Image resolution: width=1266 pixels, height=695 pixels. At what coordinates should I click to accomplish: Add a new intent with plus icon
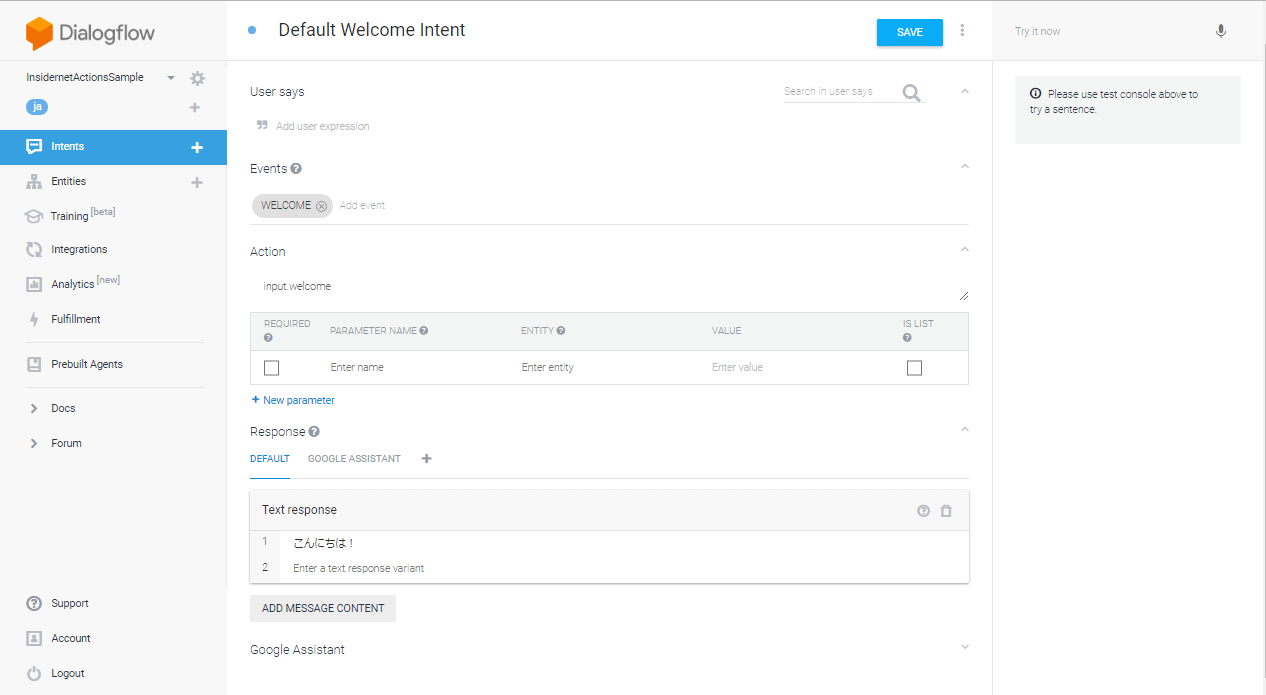[x=197, y=147]
